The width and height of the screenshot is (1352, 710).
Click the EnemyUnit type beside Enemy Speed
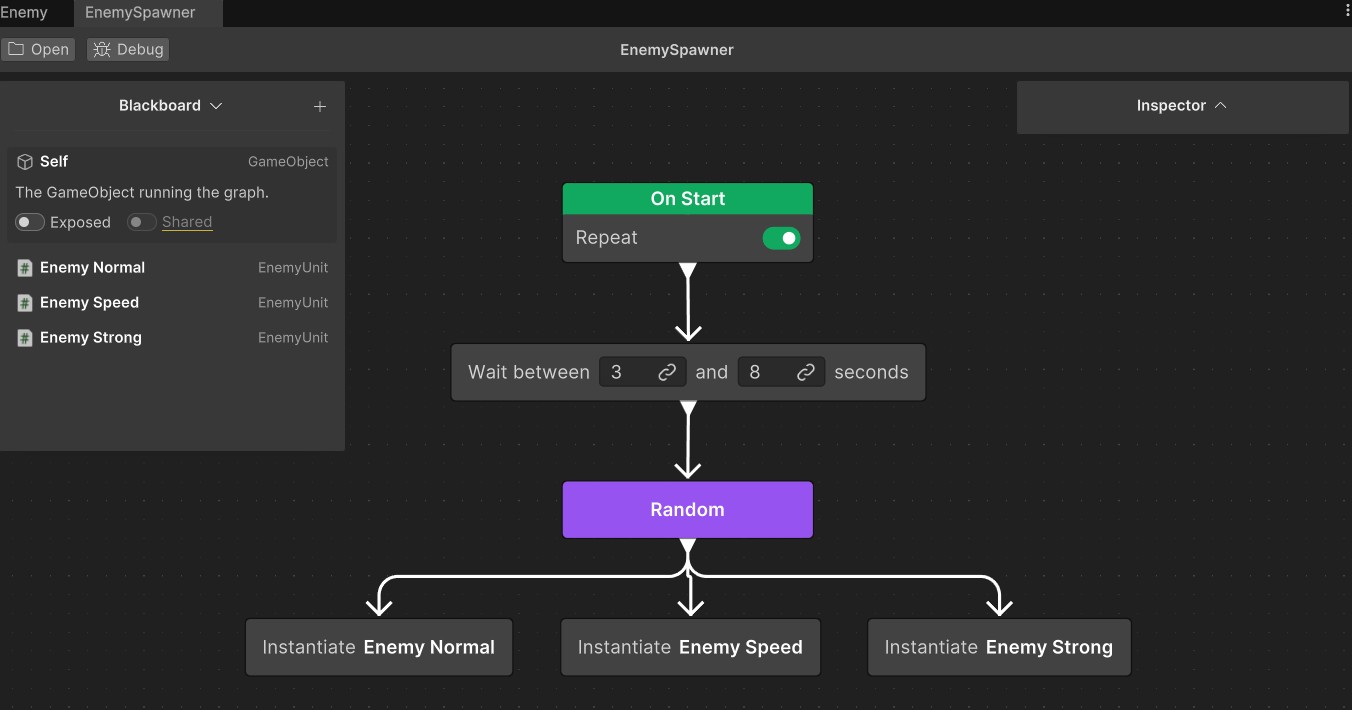(x=293, y=303)
